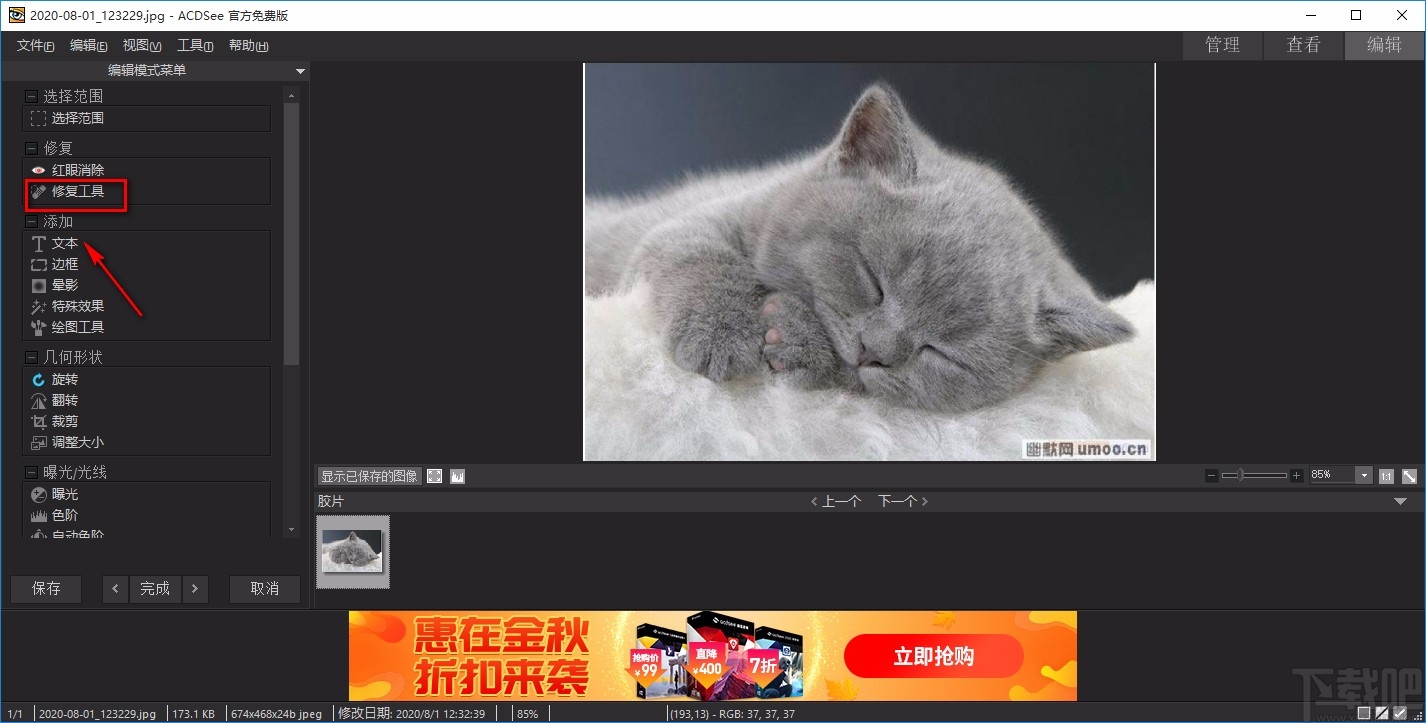Viewport: 1426px width, 723px height.
Task: Click the 保存 save button
Action: click(45, 588)
